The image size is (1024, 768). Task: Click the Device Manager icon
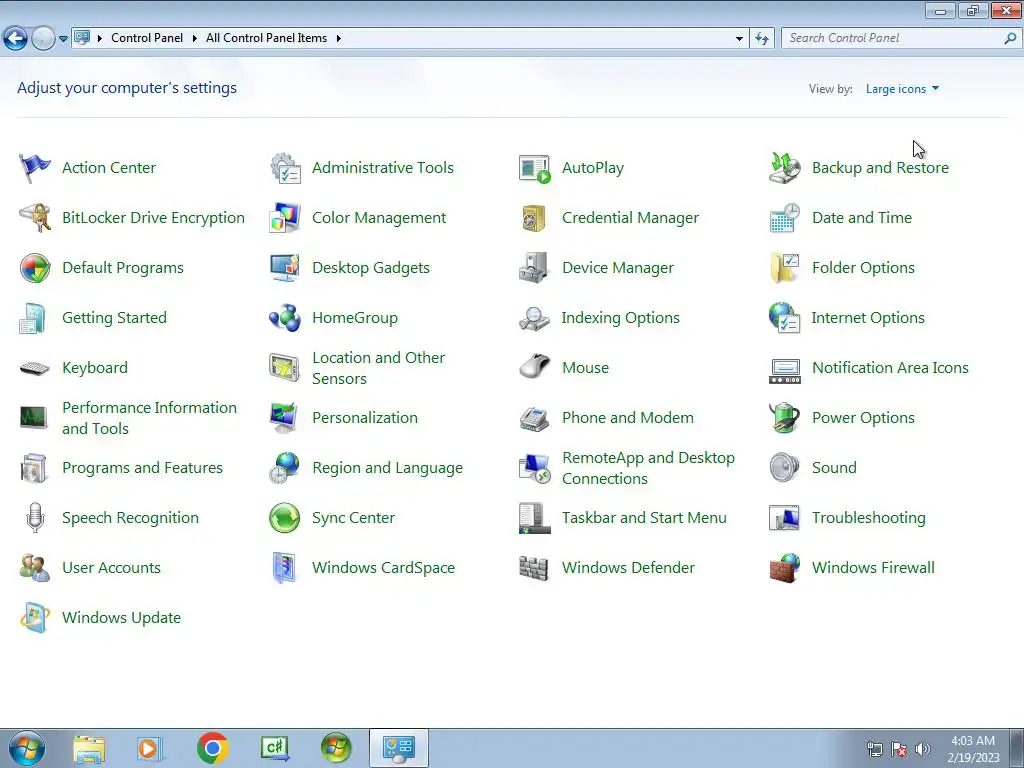pos(534,268)
